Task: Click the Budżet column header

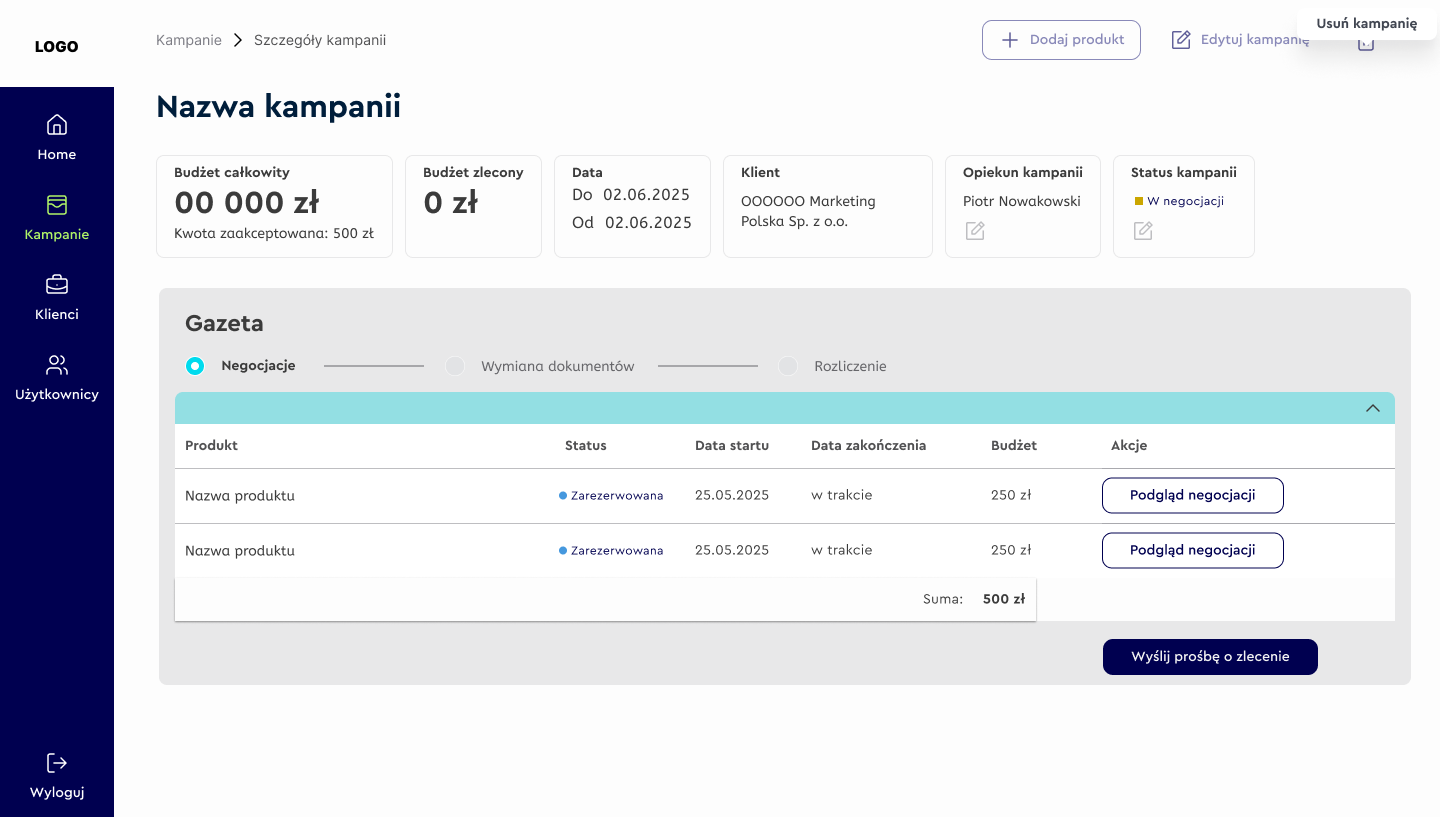Action: click(x=1014, y=445)
